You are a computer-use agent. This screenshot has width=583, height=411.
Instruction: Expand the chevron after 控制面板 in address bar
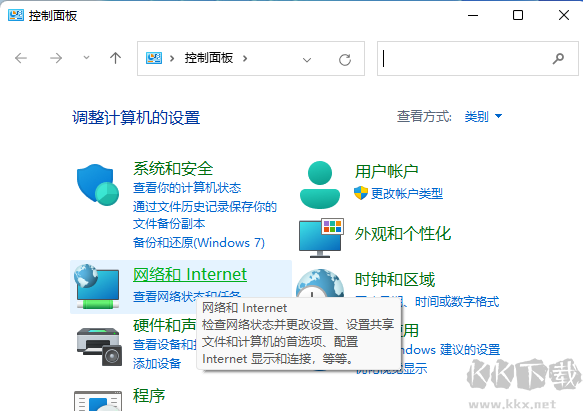coord(245,58)
